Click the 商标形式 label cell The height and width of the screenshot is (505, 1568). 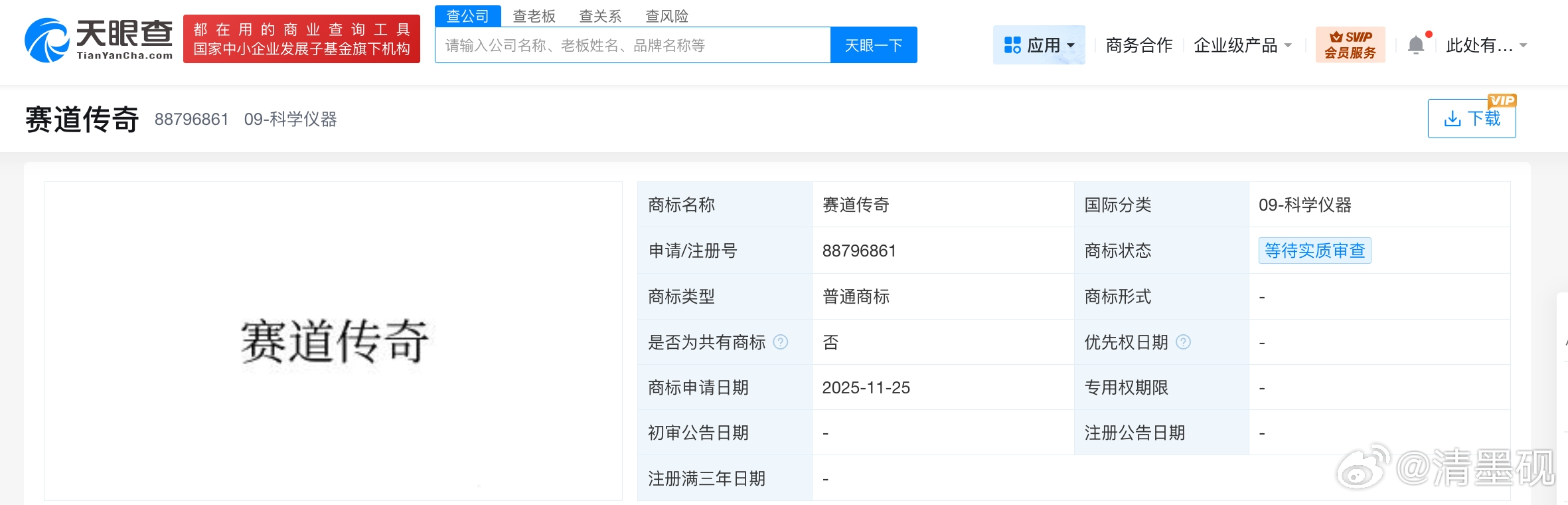pyautogui.click(x=1161, y=296)
